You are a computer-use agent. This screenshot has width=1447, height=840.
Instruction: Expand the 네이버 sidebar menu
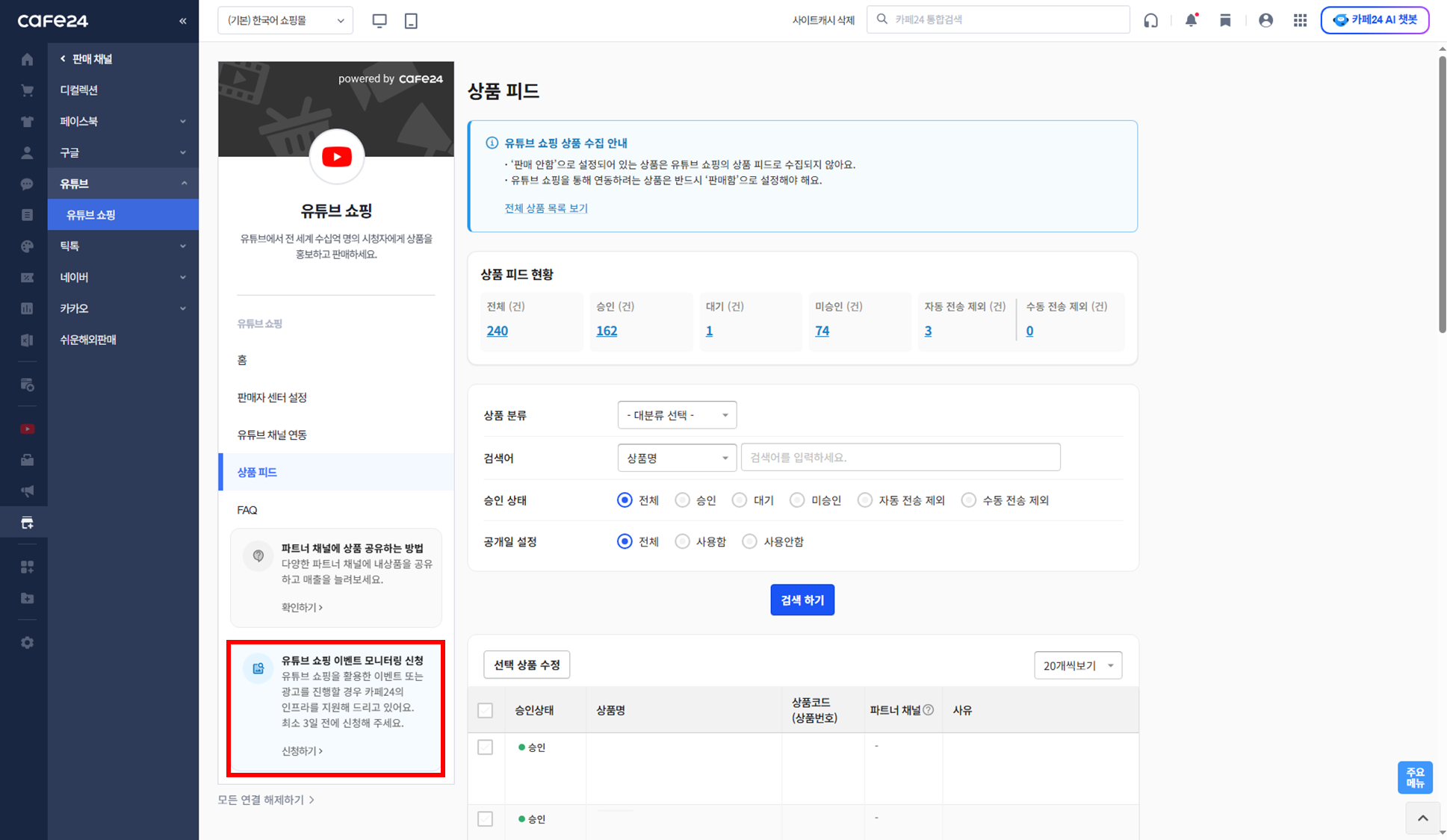coord(123,277)
